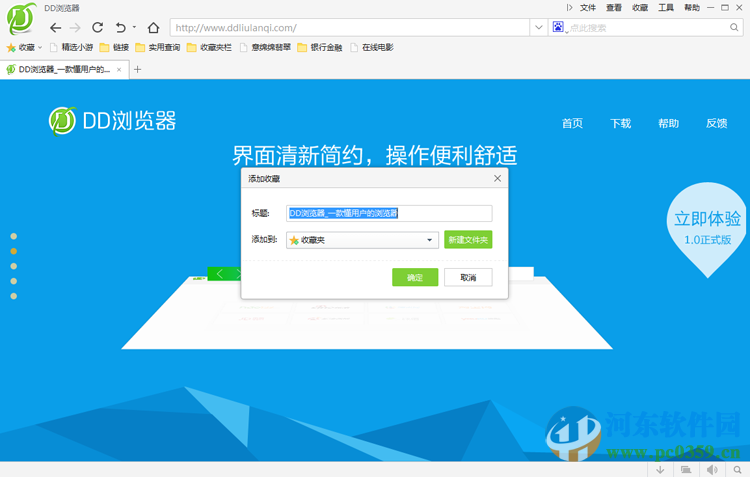Click the 点此搜索 search field

[648, 28]
